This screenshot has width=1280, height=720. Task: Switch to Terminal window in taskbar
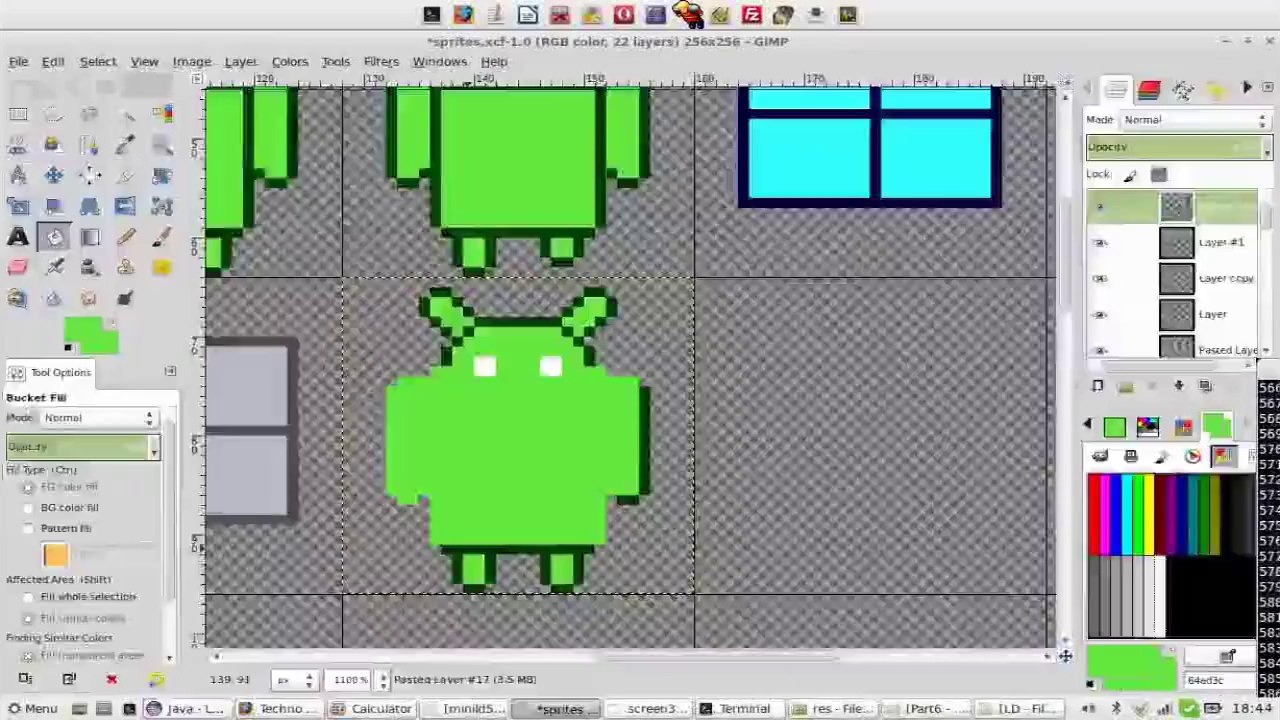[734, 709]
